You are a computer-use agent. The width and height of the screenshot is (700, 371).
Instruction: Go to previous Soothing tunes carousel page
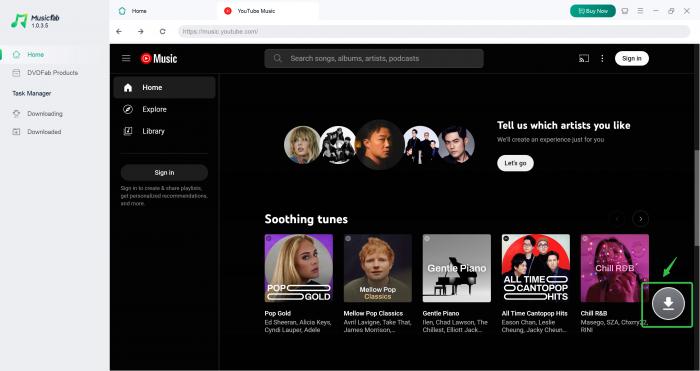[x=618, y=219]
